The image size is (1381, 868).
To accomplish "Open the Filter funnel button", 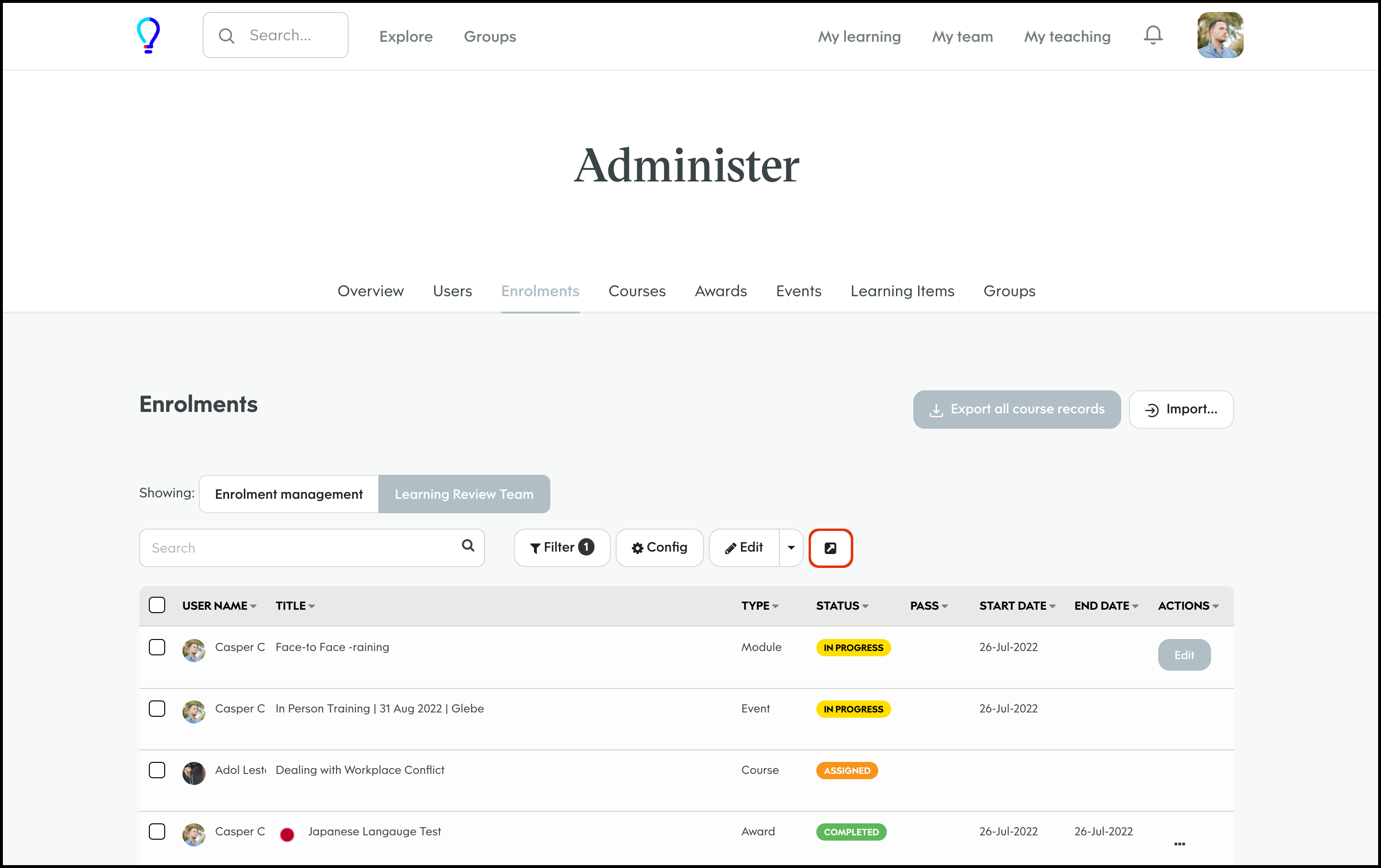I will pos(561,548).
